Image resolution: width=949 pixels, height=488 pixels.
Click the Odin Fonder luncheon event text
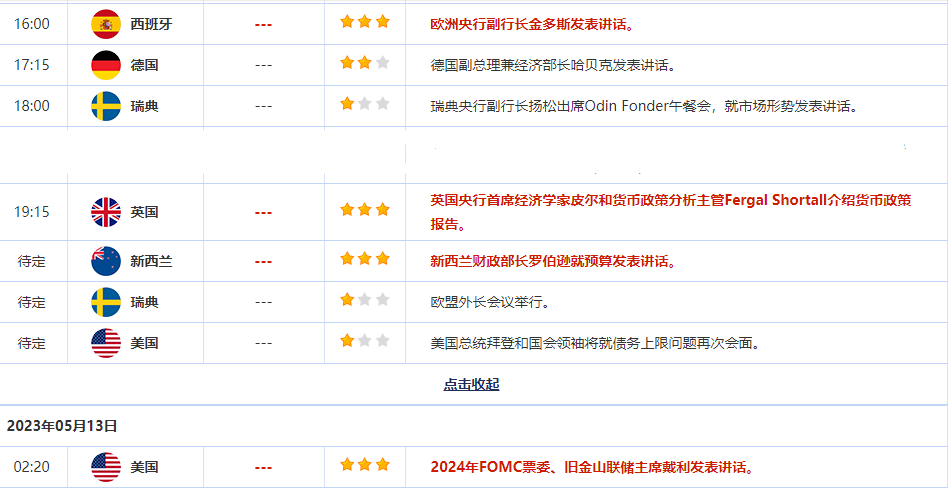click(x=644, y=106)
